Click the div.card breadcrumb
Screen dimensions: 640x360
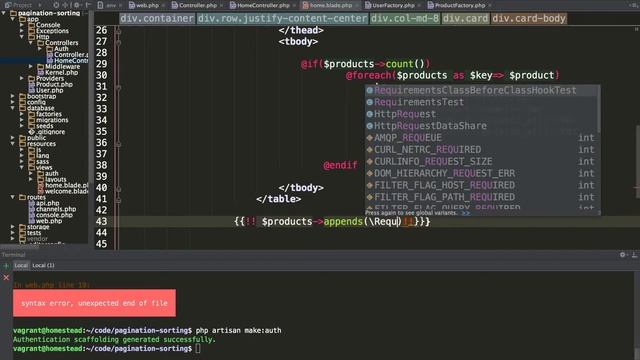465,18
